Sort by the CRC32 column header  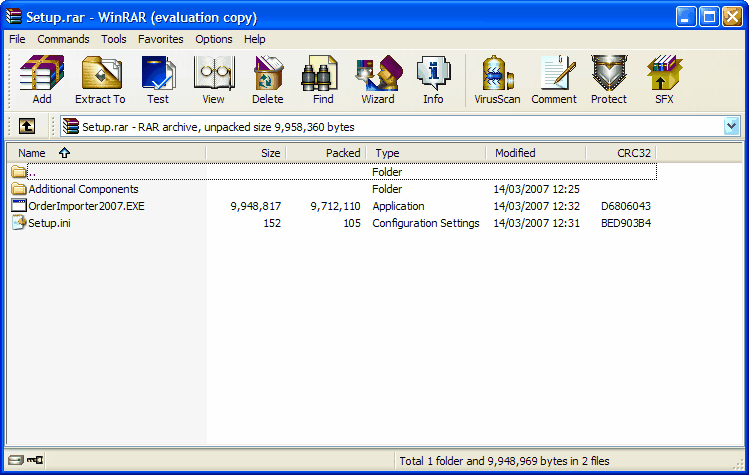tap(621, 153)
